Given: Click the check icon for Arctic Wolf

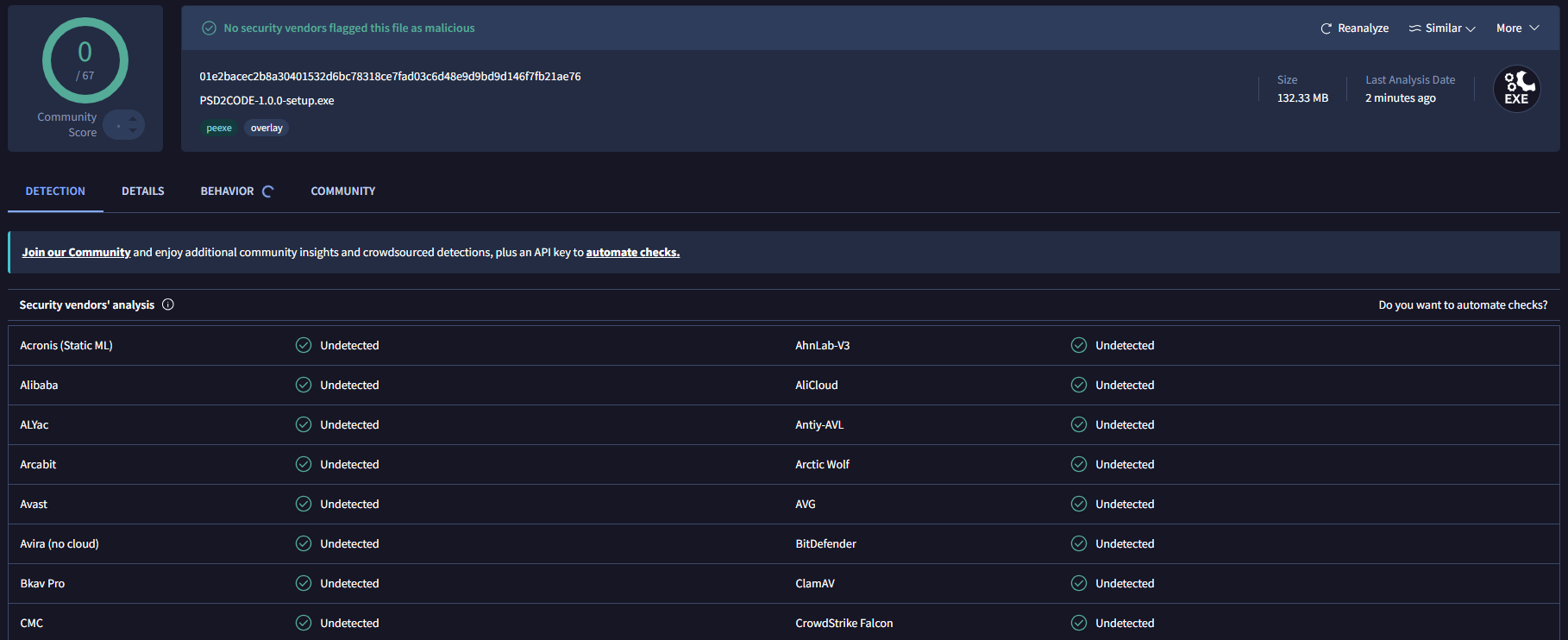Looking at the screenshot, I should coord(1079,464).
